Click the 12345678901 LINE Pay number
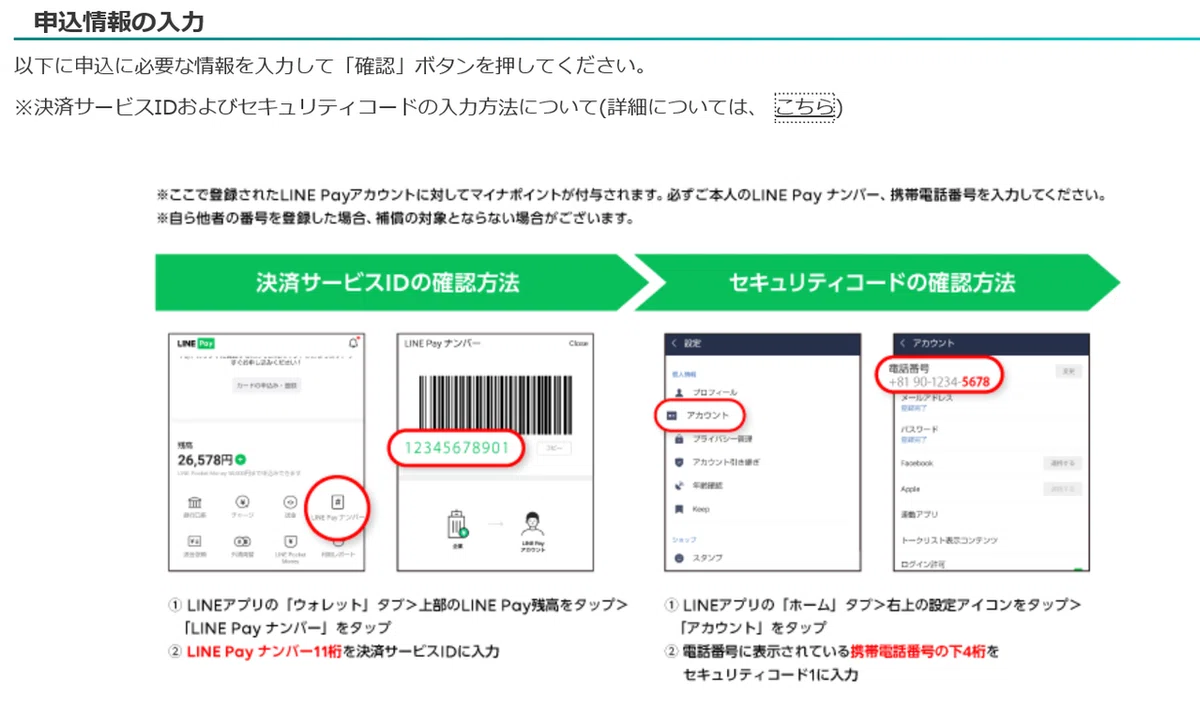1200x712 pixels. (457, 448)
